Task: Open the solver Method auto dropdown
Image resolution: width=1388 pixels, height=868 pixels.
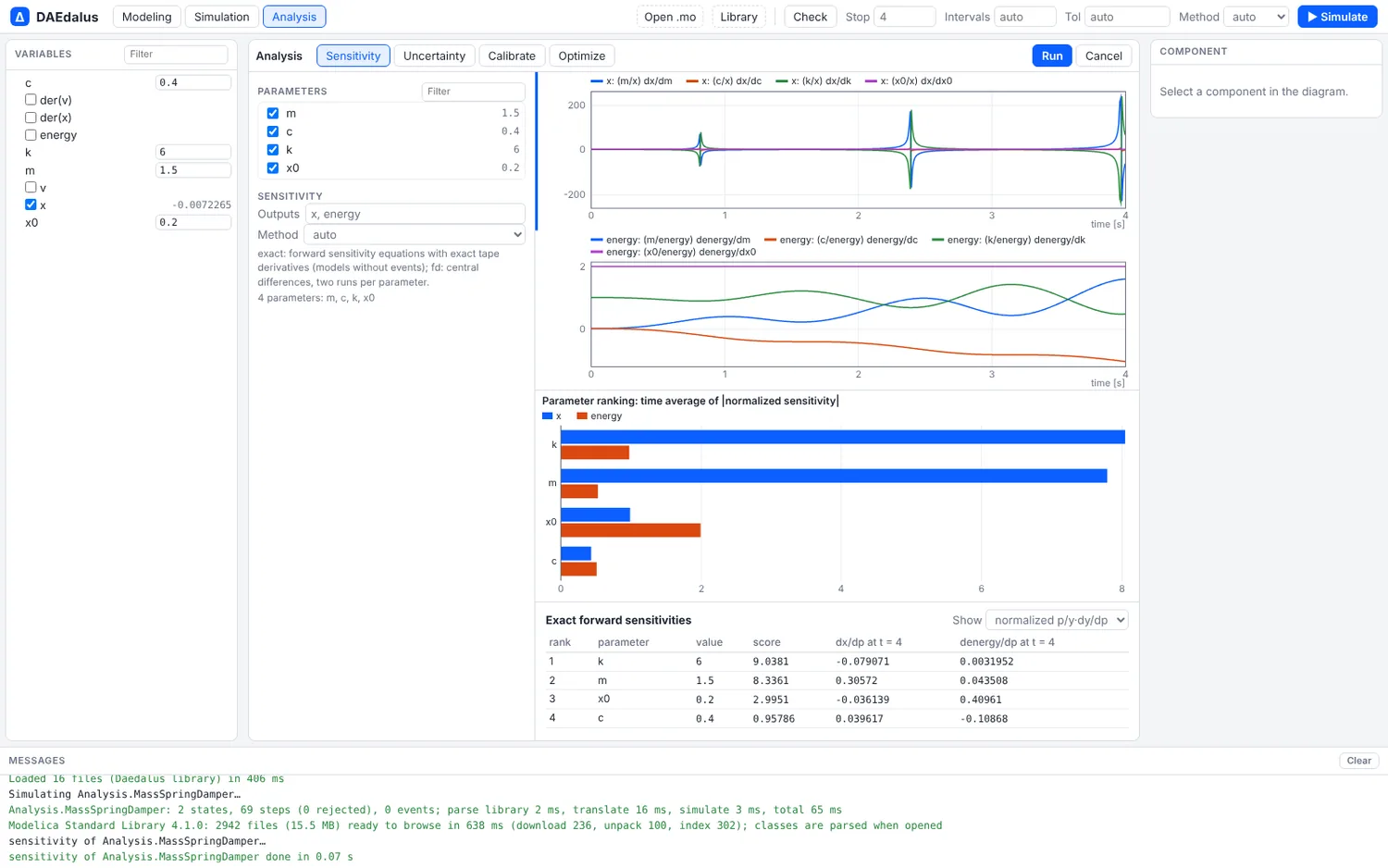Action: (1257, 17)
